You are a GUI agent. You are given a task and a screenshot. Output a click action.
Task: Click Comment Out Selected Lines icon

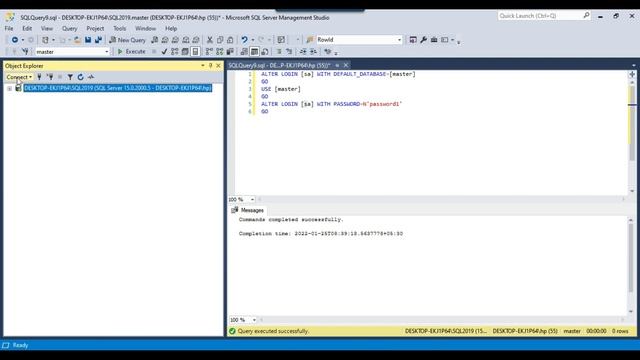click(279, 51)
